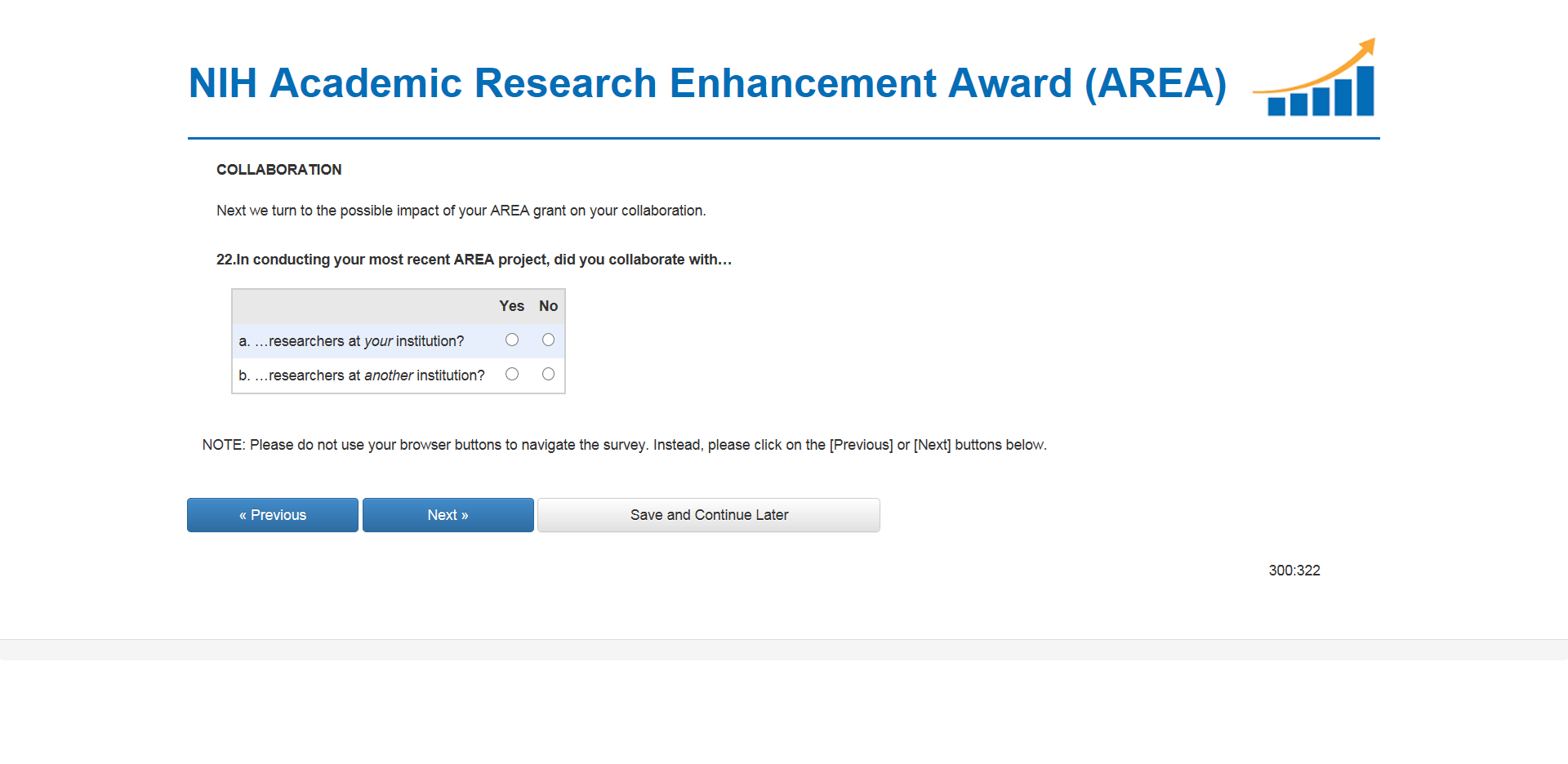Screen dimensions: 1568x764
Task: Click the NOTE about browser buttons
Action: coord(624,445)
